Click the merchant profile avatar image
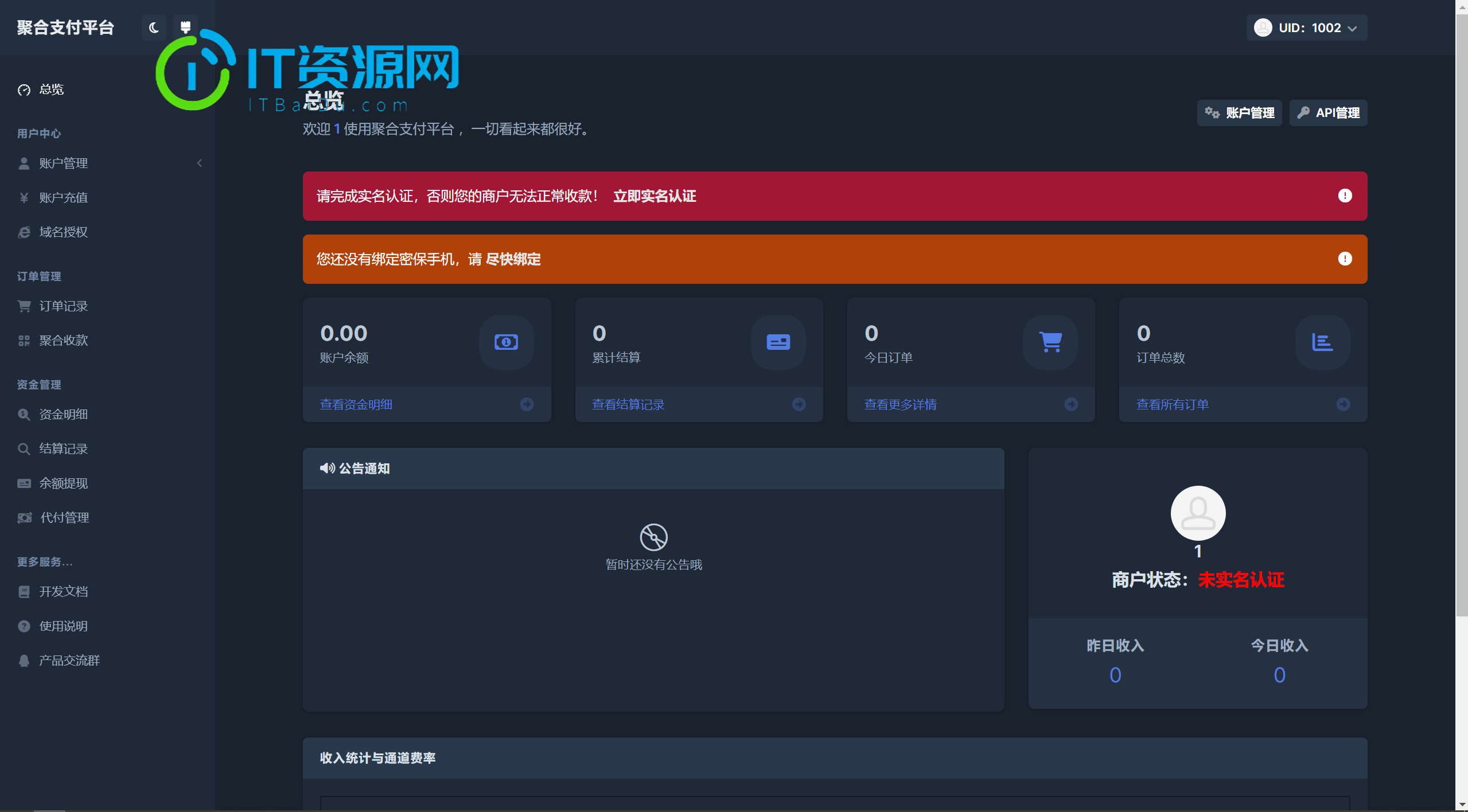This screenshot has height=812, width=1468. click(1198, 513)
